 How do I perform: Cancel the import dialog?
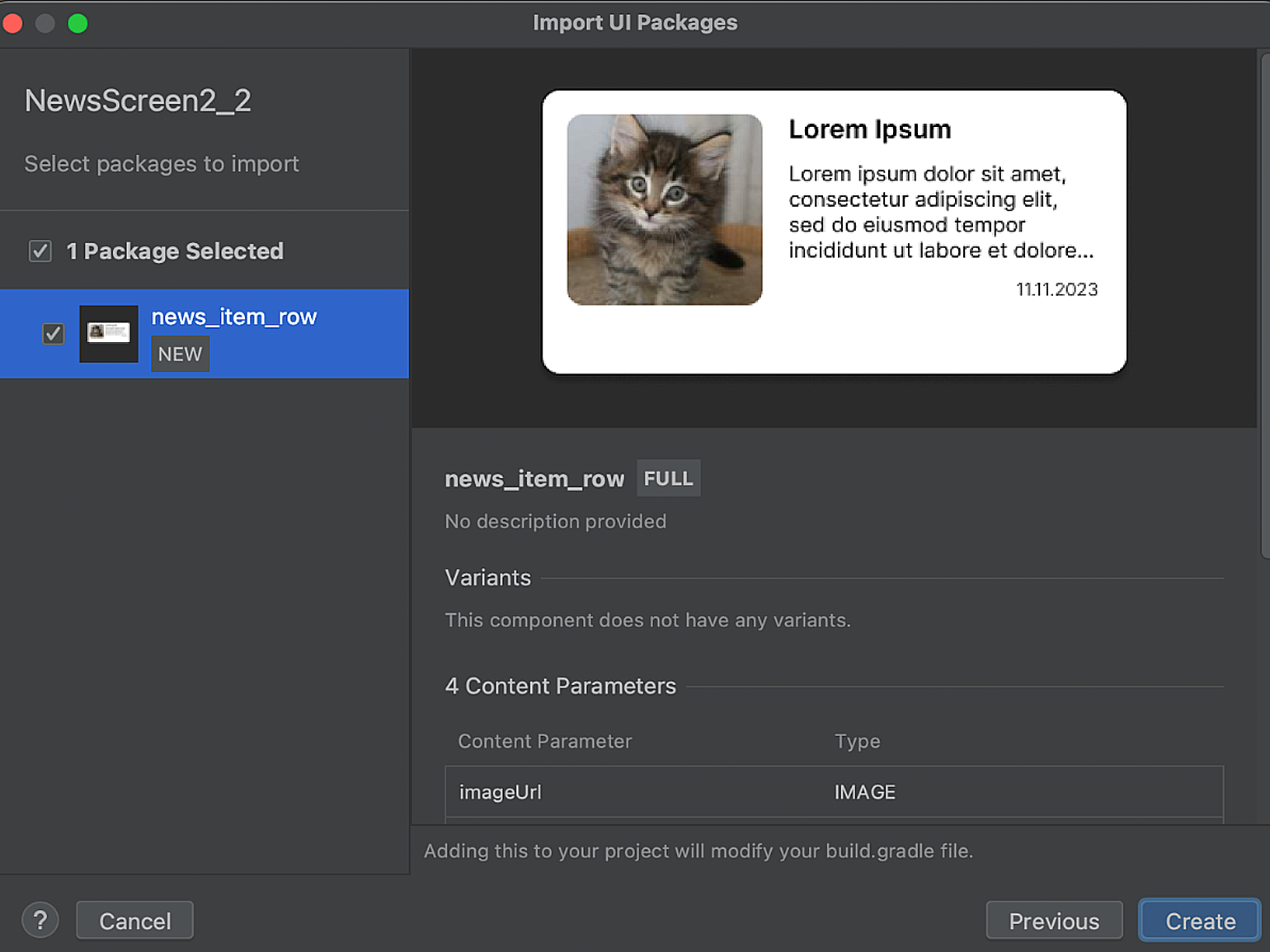point(134,921)
